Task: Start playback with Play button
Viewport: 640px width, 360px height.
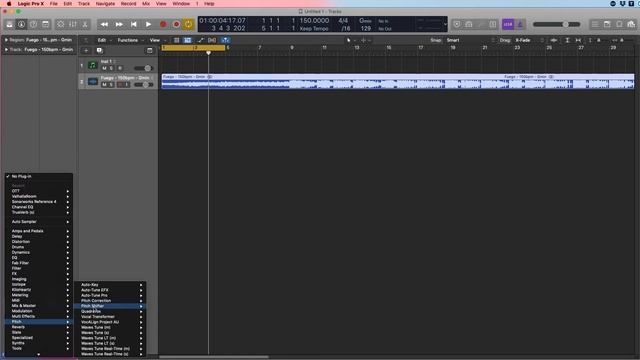Action: [148, 24]
